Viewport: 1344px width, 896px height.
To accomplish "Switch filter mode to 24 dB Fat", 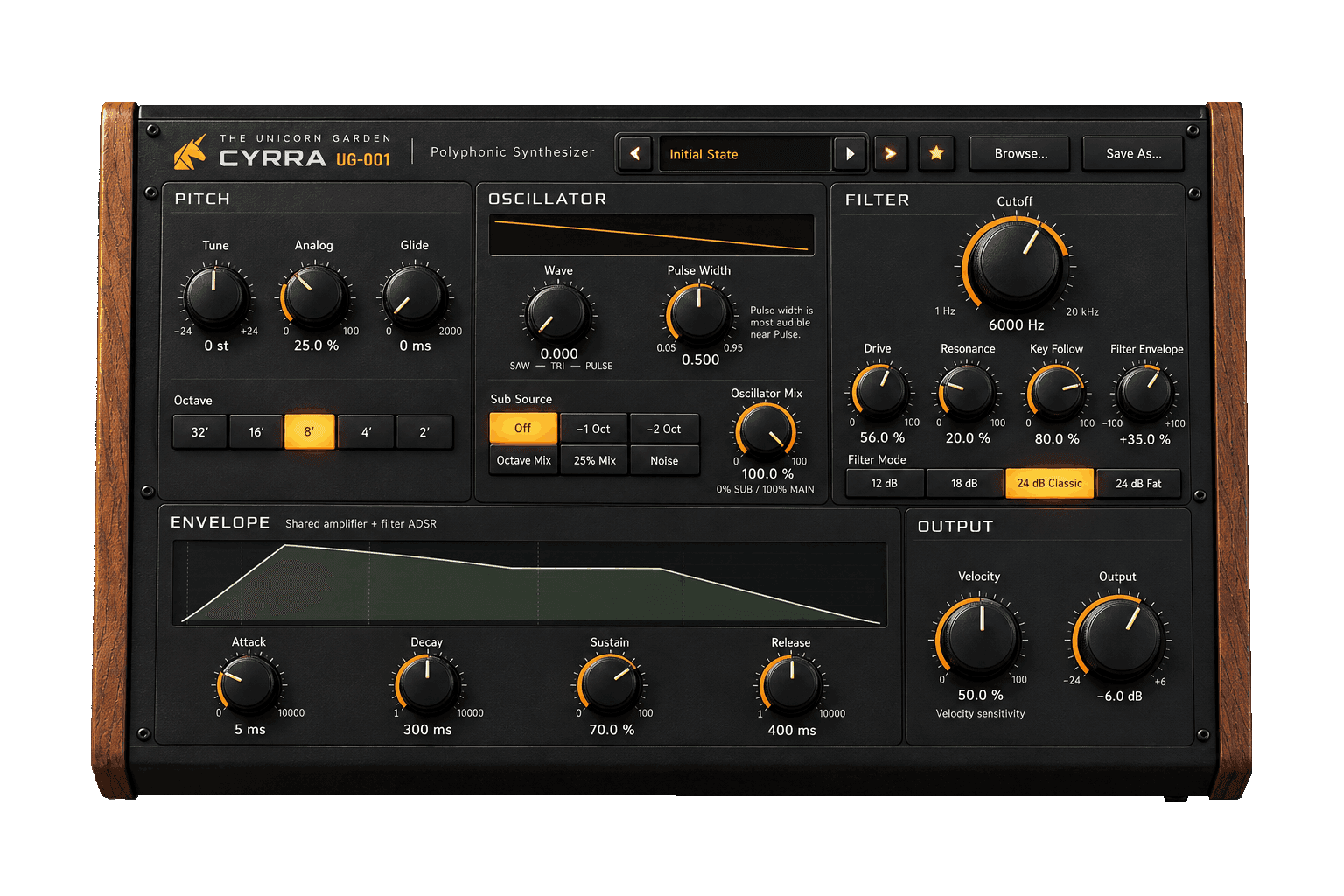I will pyautogui.click(x=1138, y=484).
